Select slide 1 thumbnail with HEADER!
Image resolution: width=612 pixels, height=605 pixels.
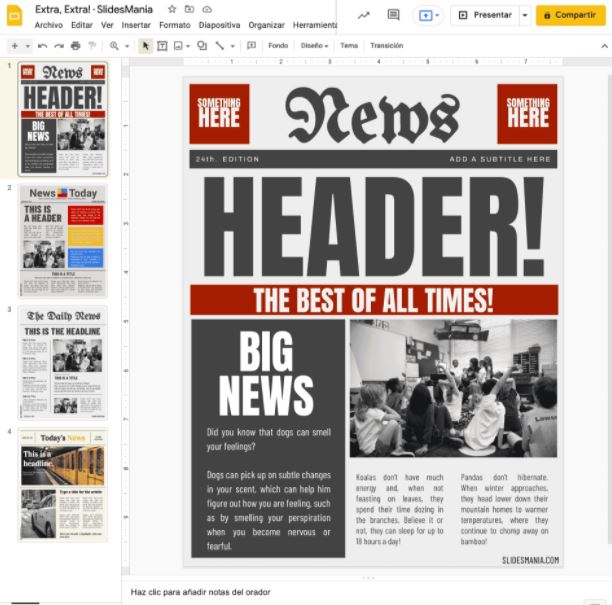(63, 119)
